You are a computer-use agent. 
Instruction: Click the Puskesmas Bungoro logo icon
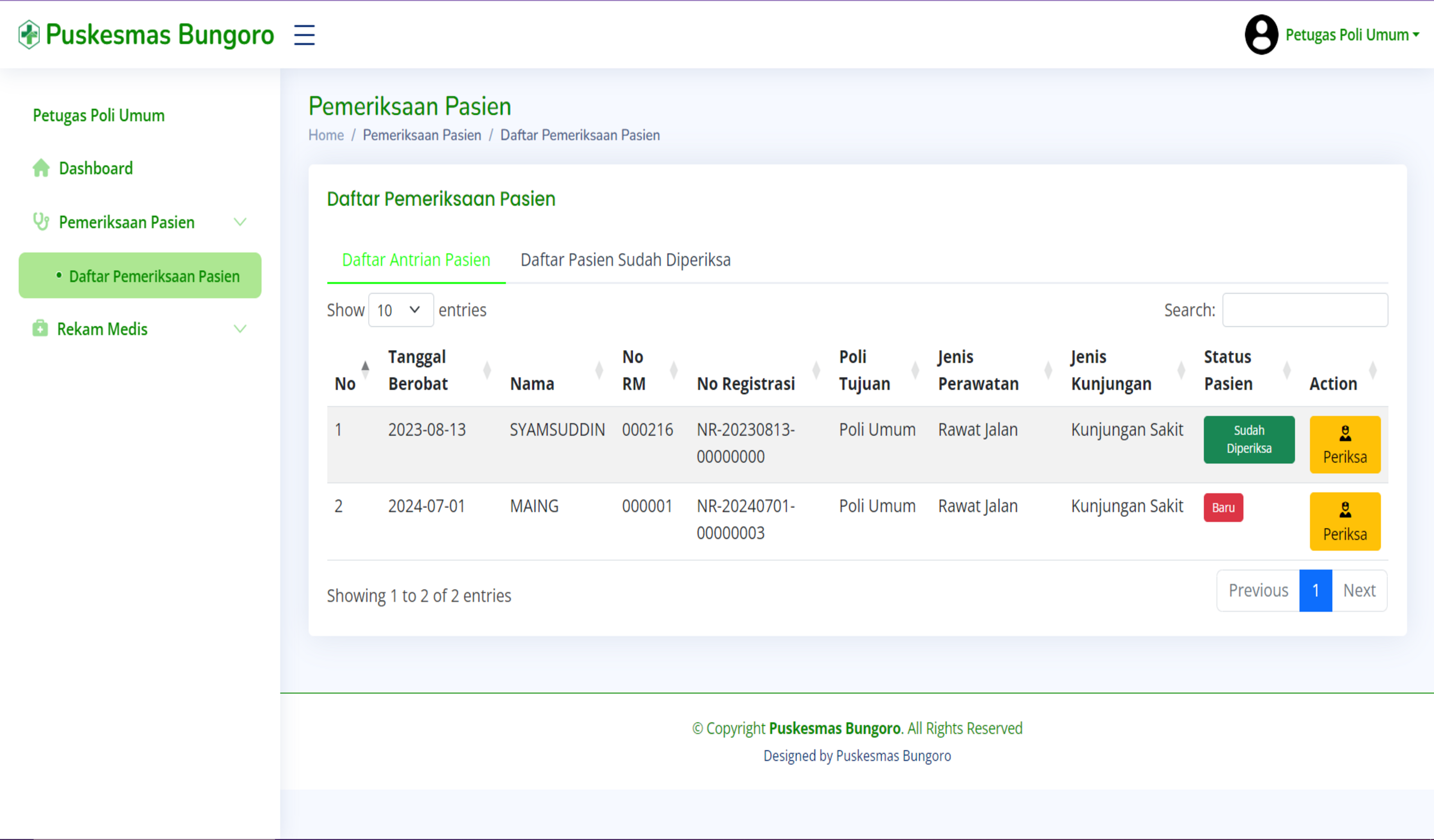tap(28, 34)
